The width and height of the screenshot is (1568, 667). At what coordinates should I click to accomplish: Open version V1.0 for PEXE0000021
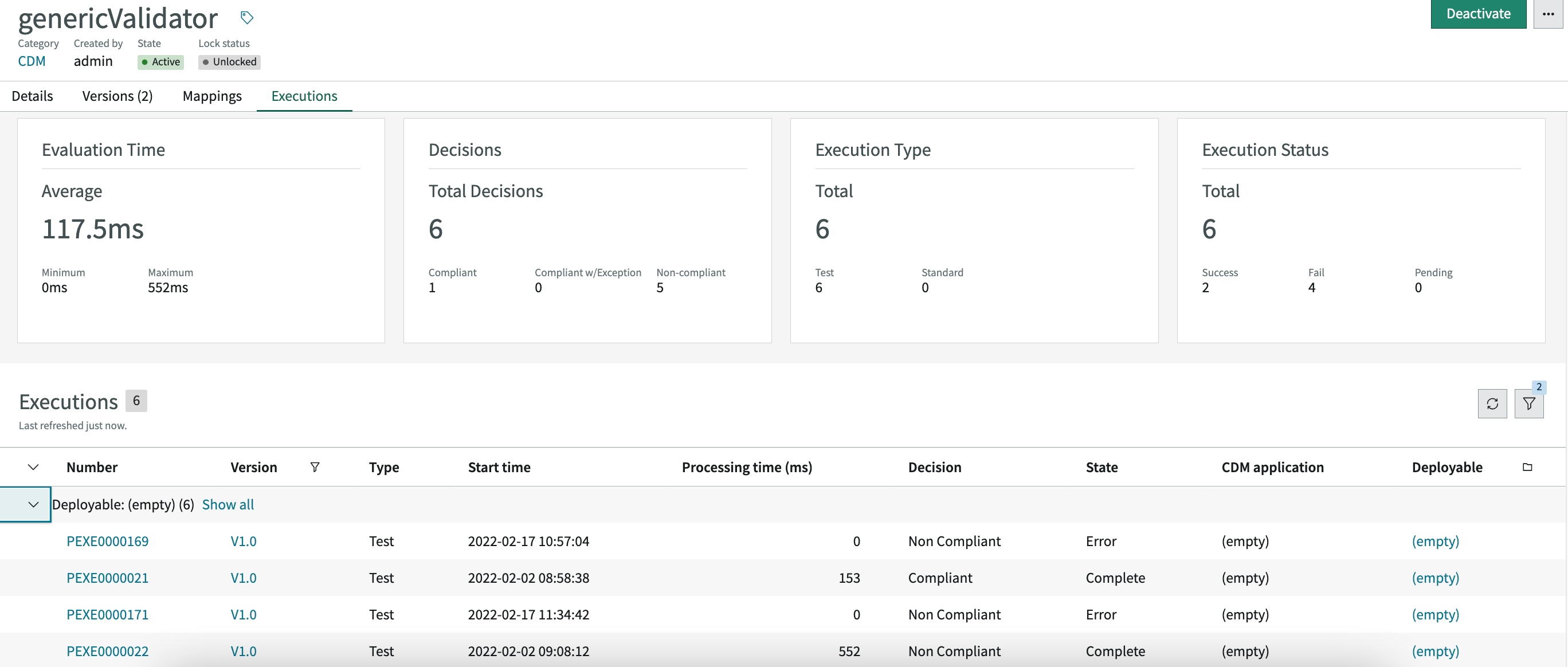pos(244,578)
